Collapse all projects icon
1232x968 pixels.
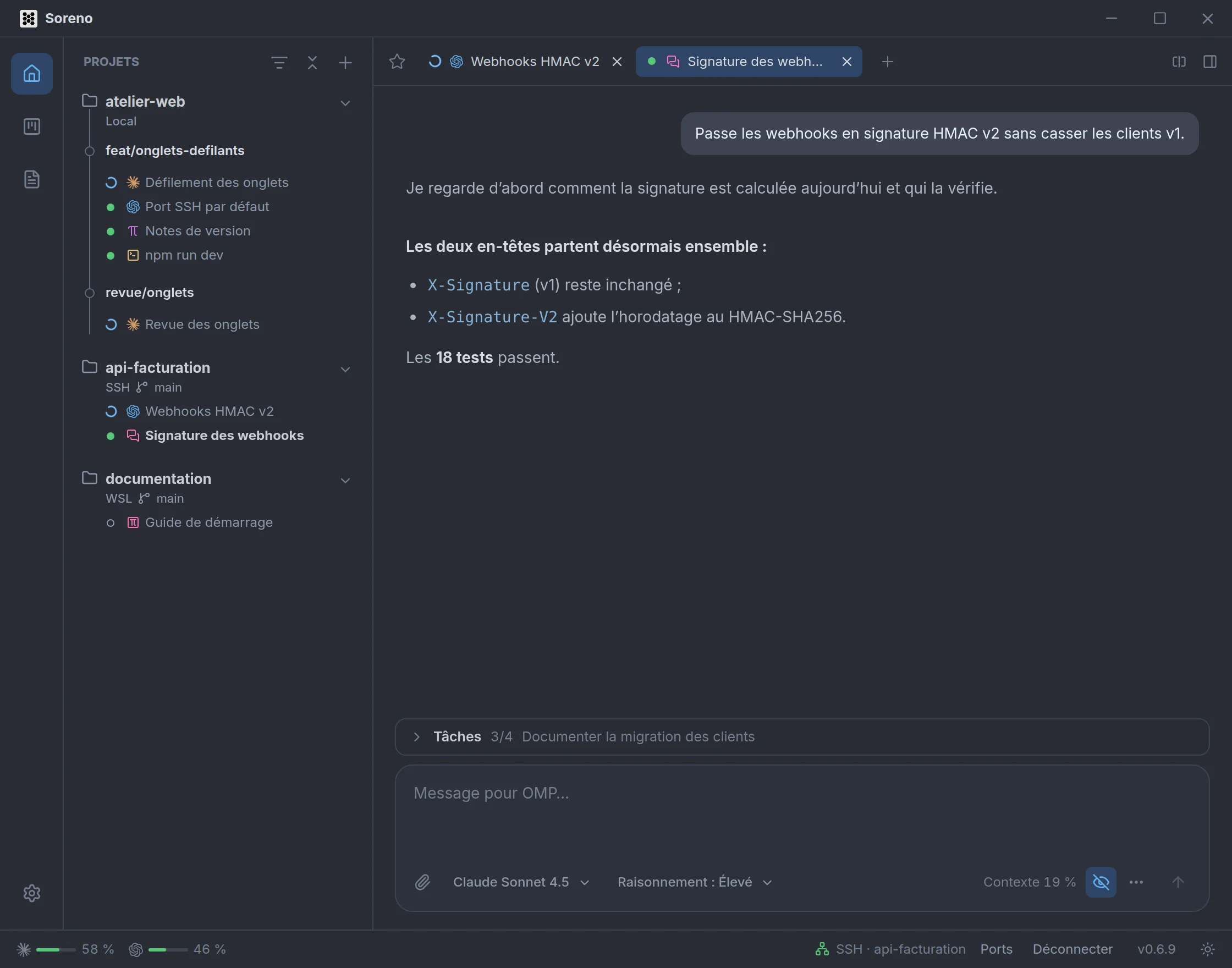click(x=312, y=62)
